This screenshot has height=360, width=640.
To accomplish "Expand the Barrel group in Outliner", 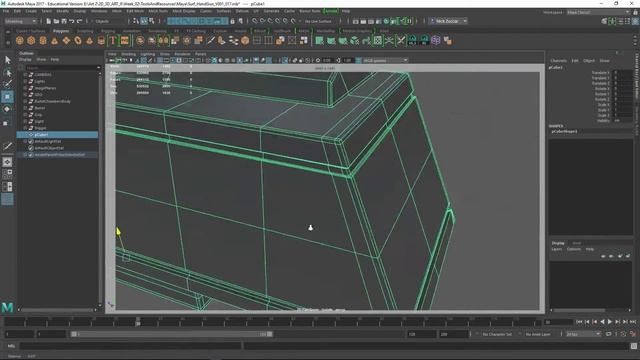I will point(25,108).
